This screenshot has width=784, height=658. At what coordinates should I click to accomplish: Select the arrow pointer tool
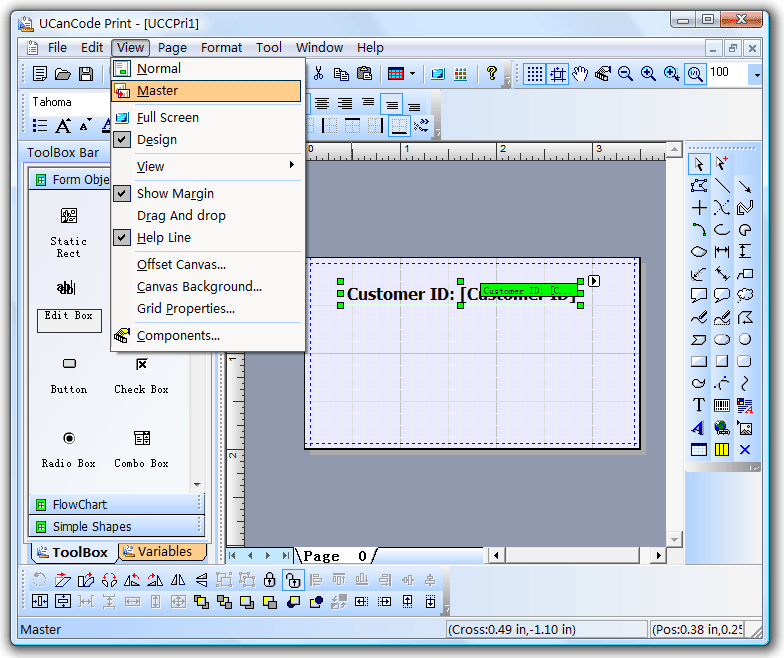click(698, 164)
